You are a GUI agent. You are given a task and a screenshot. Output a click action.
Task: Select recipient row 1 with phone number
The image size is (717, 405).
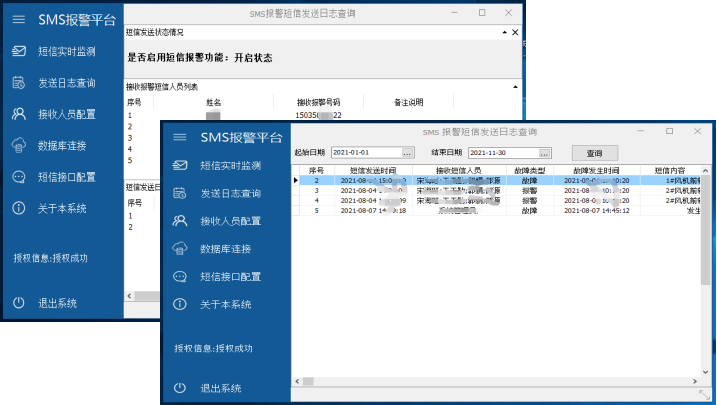tap(323, 115)
